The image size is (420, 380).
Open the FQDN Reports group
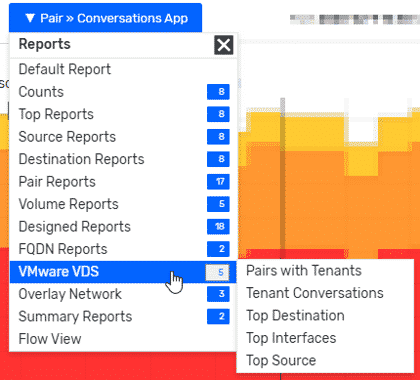tap(123, 249)
